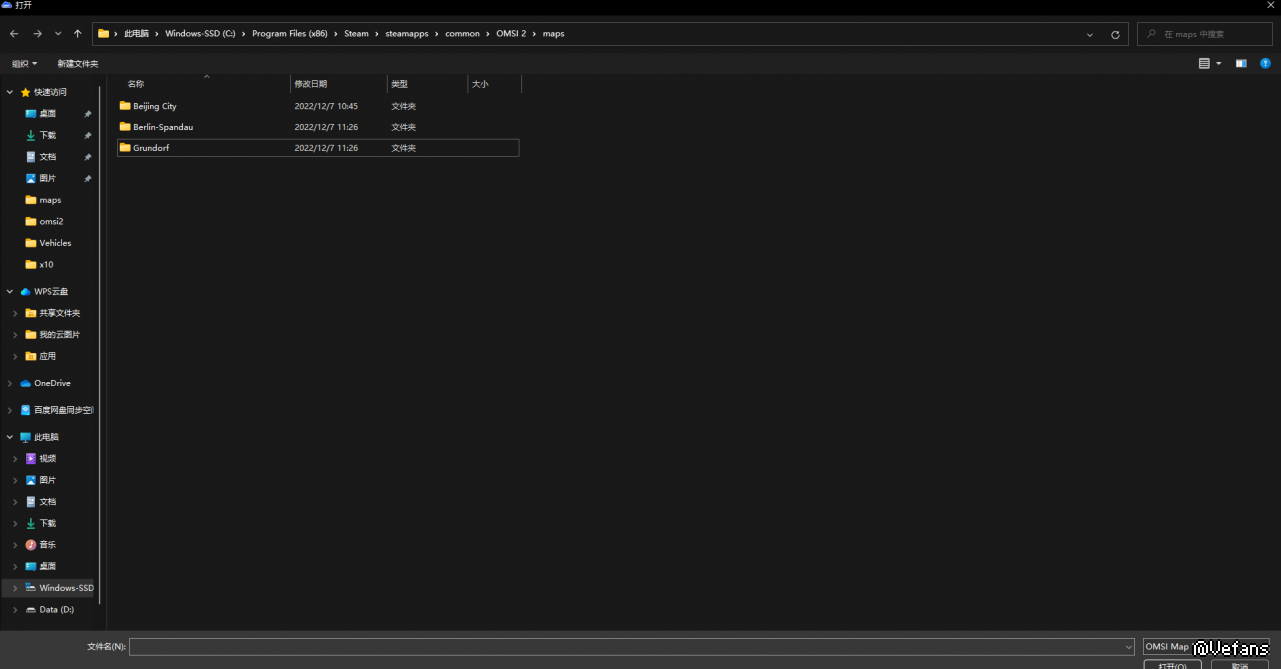Image resolution: width=1281 pixels, height=669 pixels.
Task: Open the x10 folder in sidebar
Action: pos(46,264)
